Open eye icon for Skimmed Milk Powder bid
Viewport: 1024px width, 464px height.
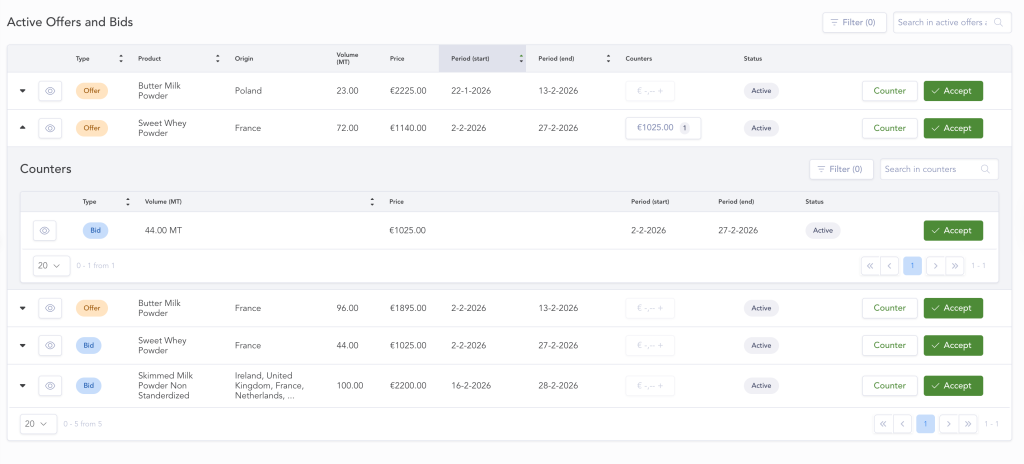(50, 386)
